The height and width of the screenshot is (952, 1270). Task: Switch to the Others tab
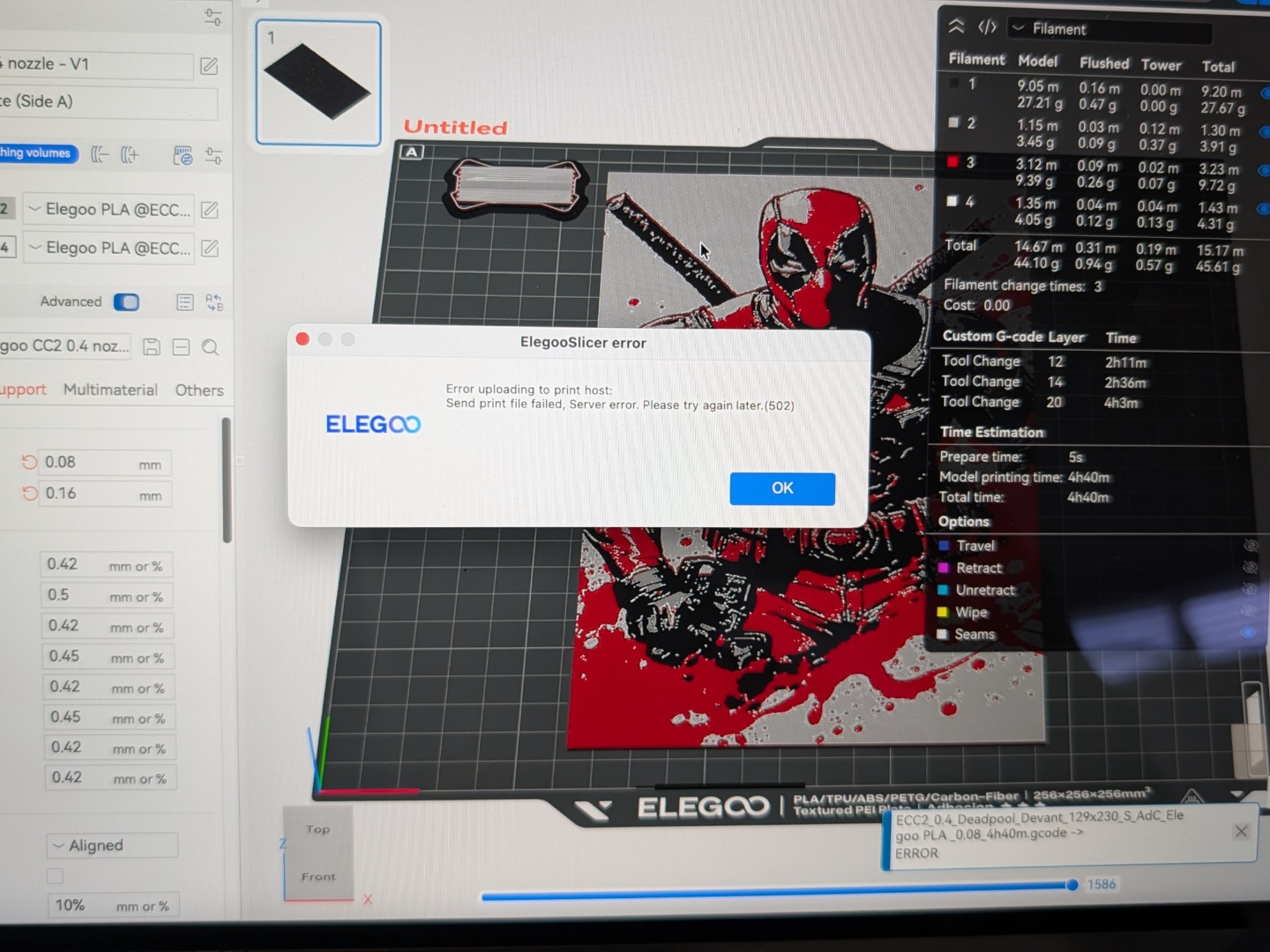click(199, 390)
